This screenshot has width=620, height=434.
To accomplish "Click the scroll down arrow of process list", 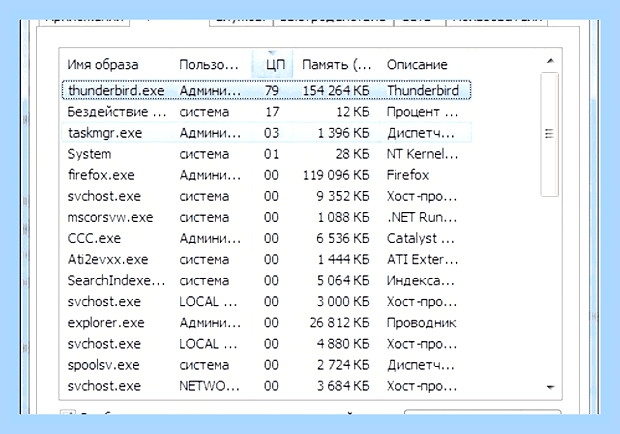I will (x=550, y=387).
